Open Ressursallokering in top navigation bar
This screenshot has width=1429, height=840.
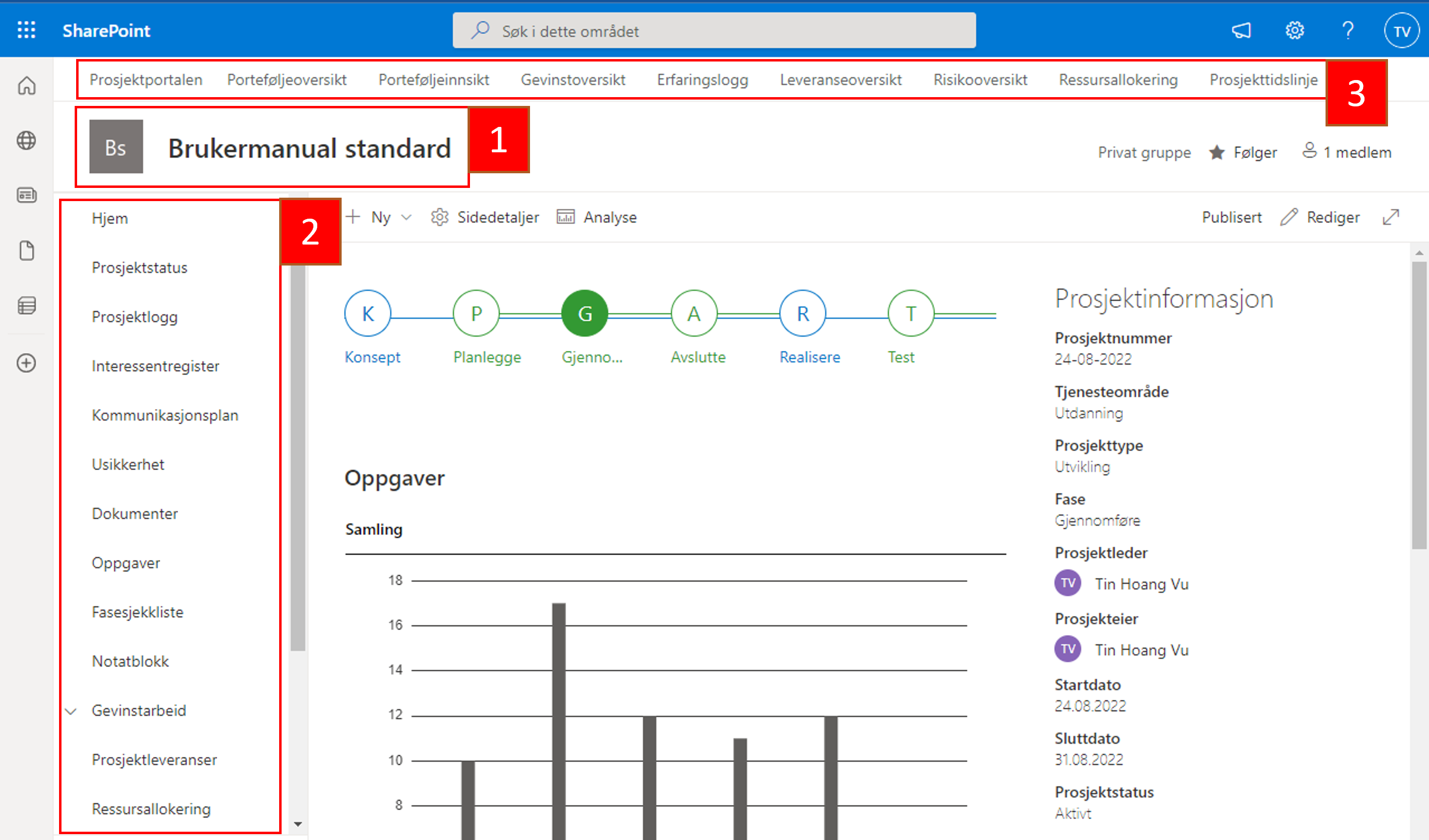[1118, 80]
